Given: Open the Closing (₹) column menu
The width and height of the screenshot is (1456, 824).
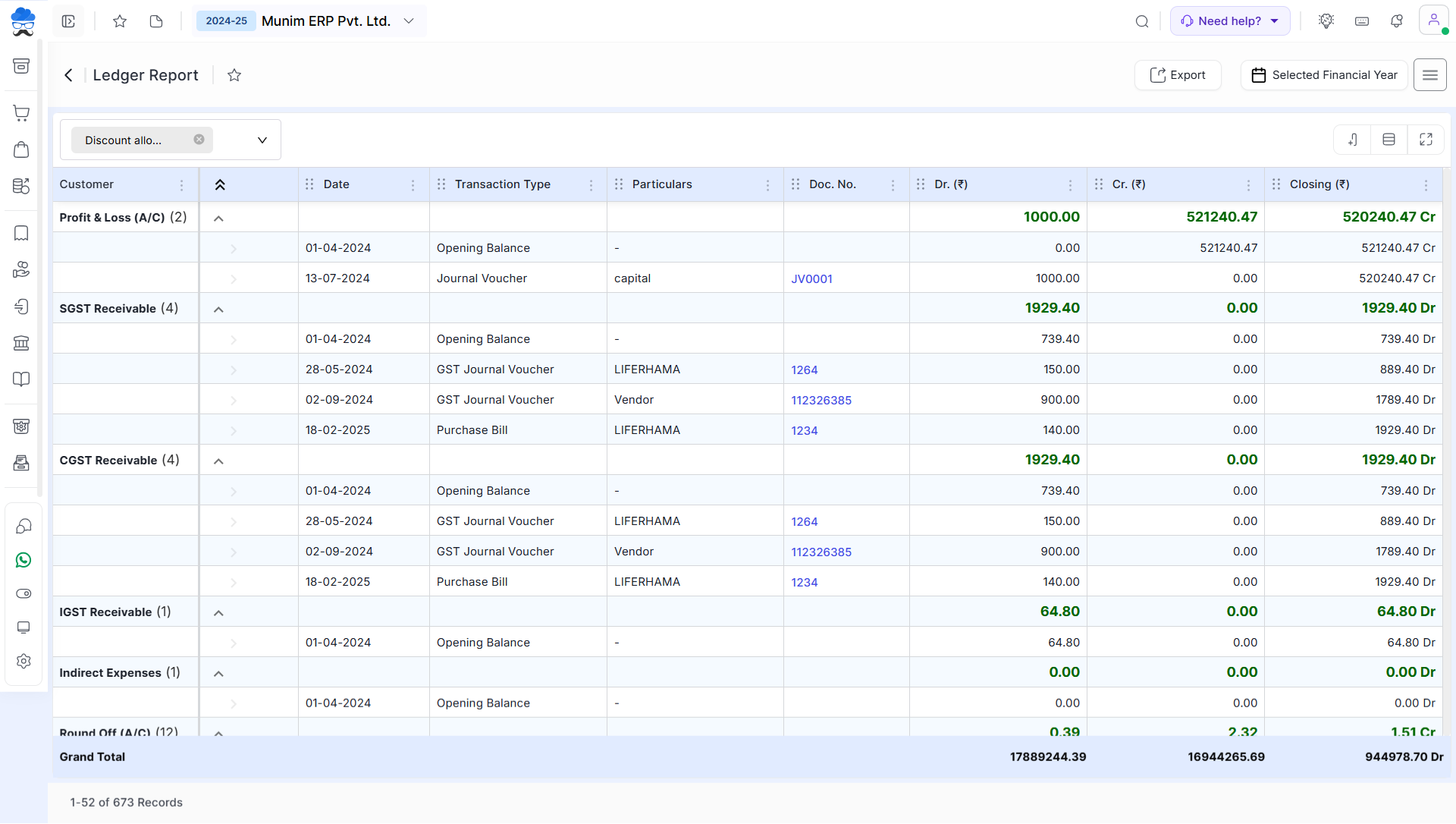Looking at the screenshot, I should coord(1426,185).
